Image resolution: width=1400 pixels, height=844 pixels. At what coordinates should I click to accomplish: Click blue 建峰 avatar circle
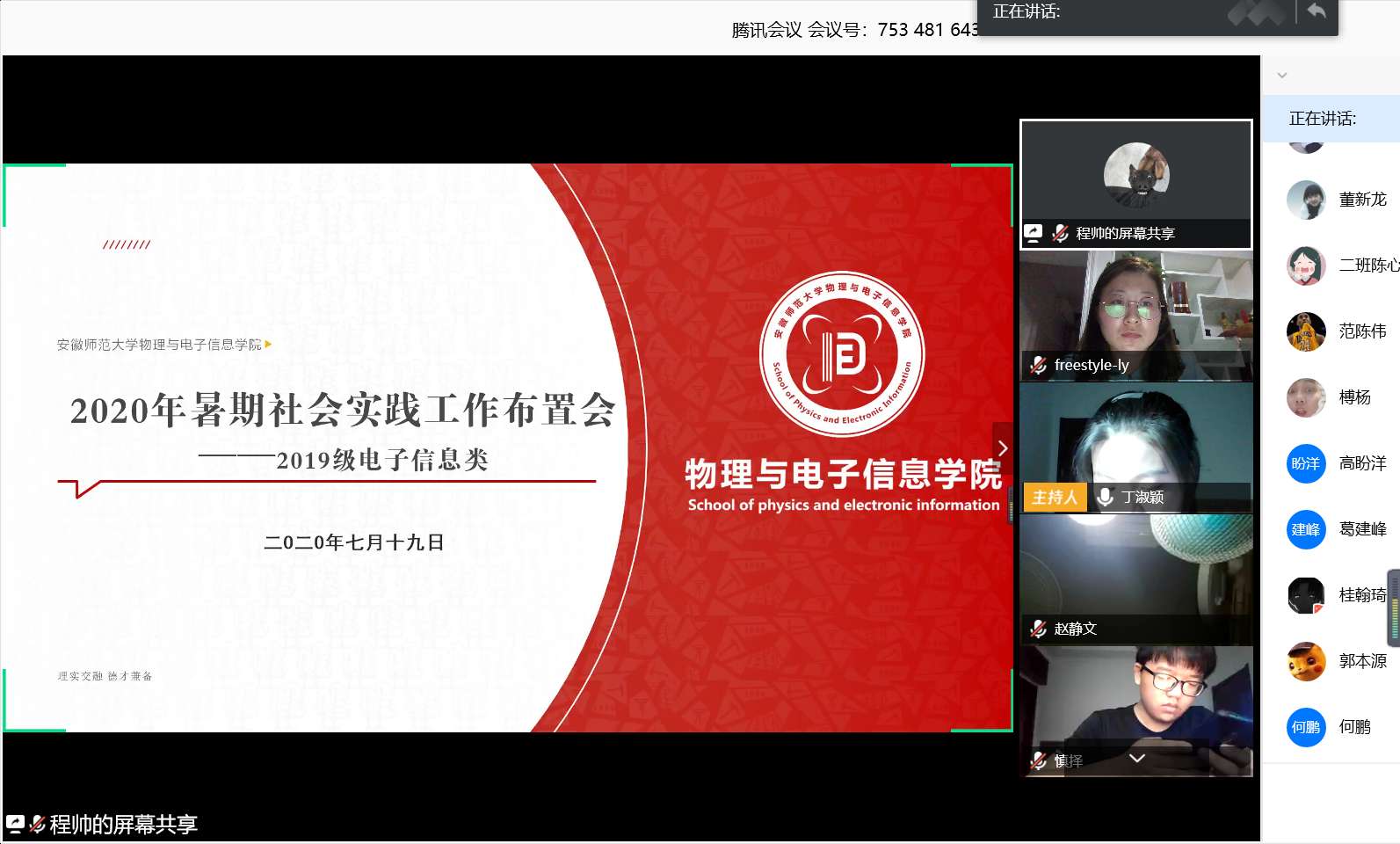point(1306,529)
